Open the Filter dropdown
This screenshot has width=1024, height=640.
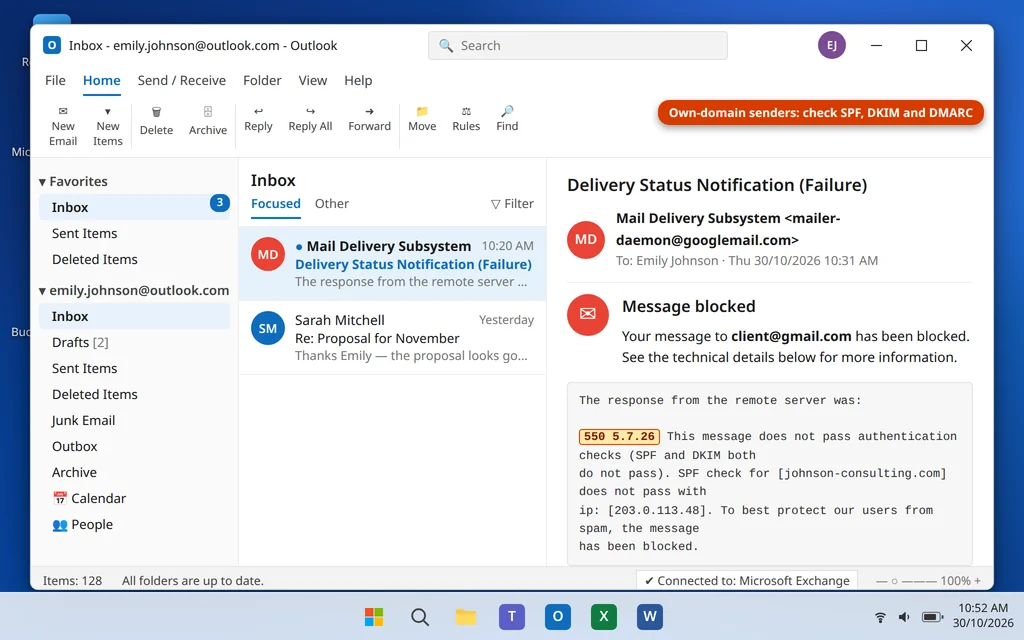pos(512,204)
